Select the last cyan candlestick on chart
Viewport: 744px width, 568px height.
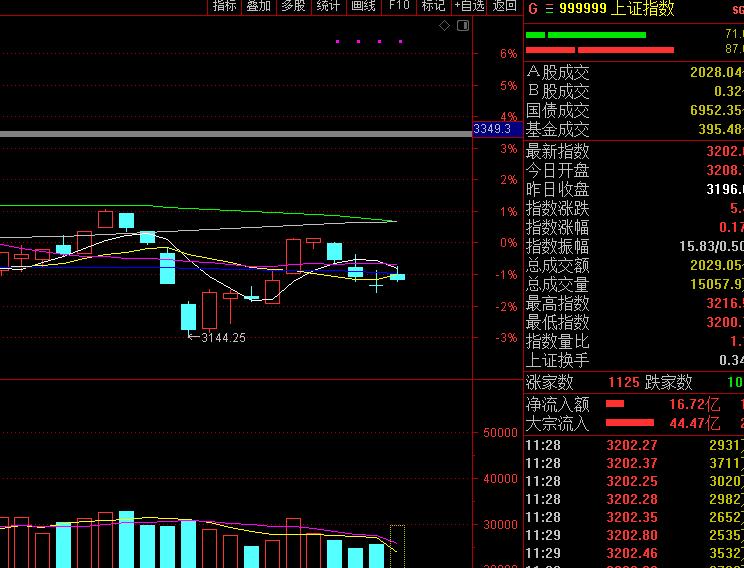click(397, 276)
